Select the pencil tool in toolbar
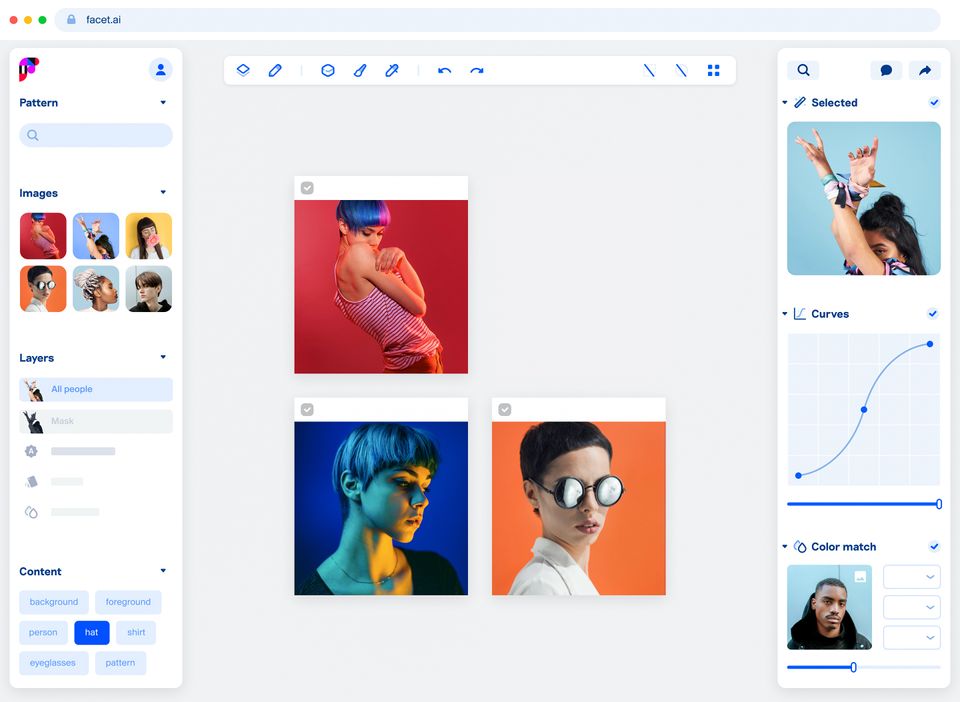Screen dimensions: 960x702 click(275, 70)
